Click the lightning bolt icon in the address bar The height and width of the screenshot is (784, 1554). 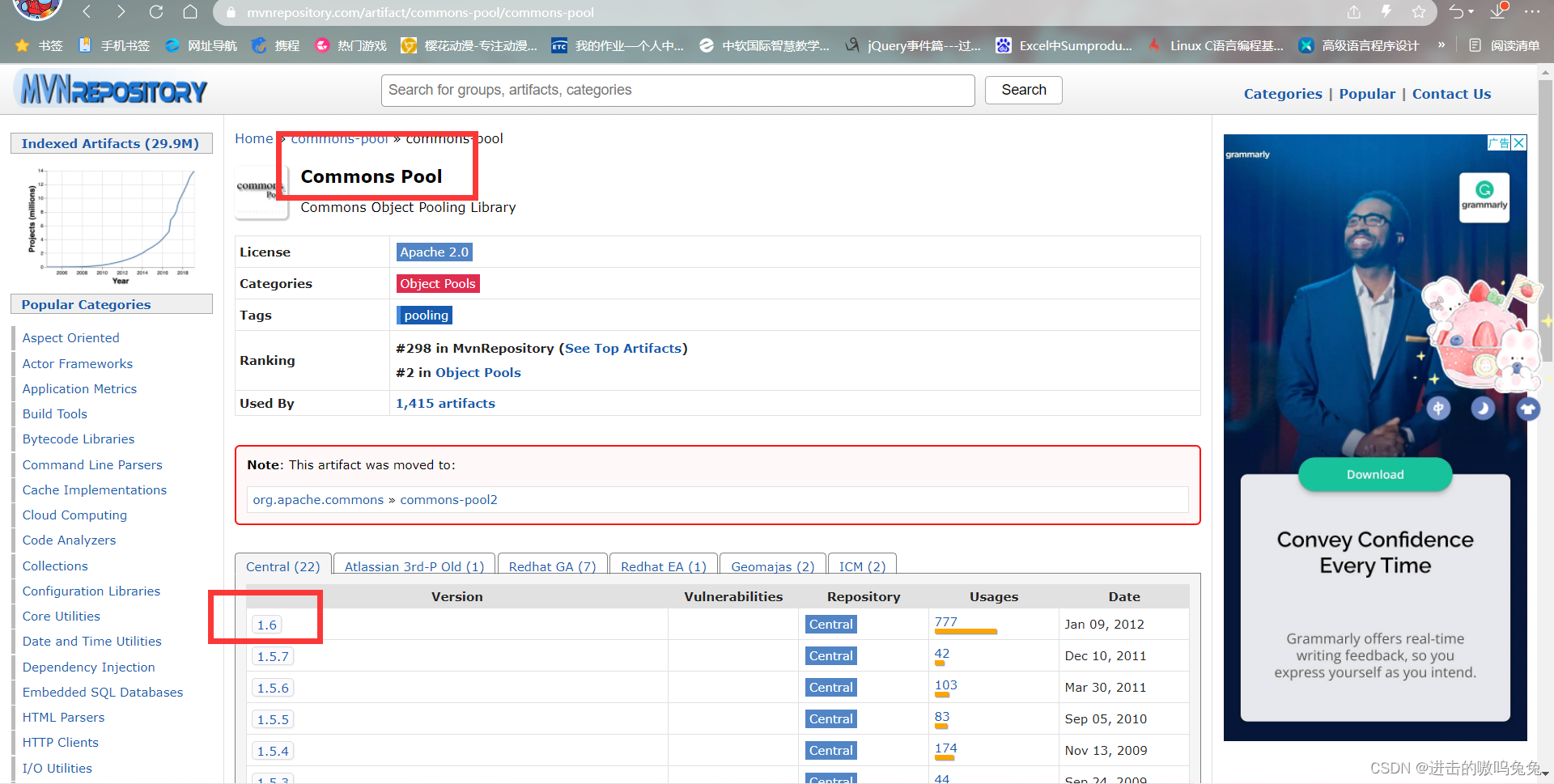click(1386, 11)
